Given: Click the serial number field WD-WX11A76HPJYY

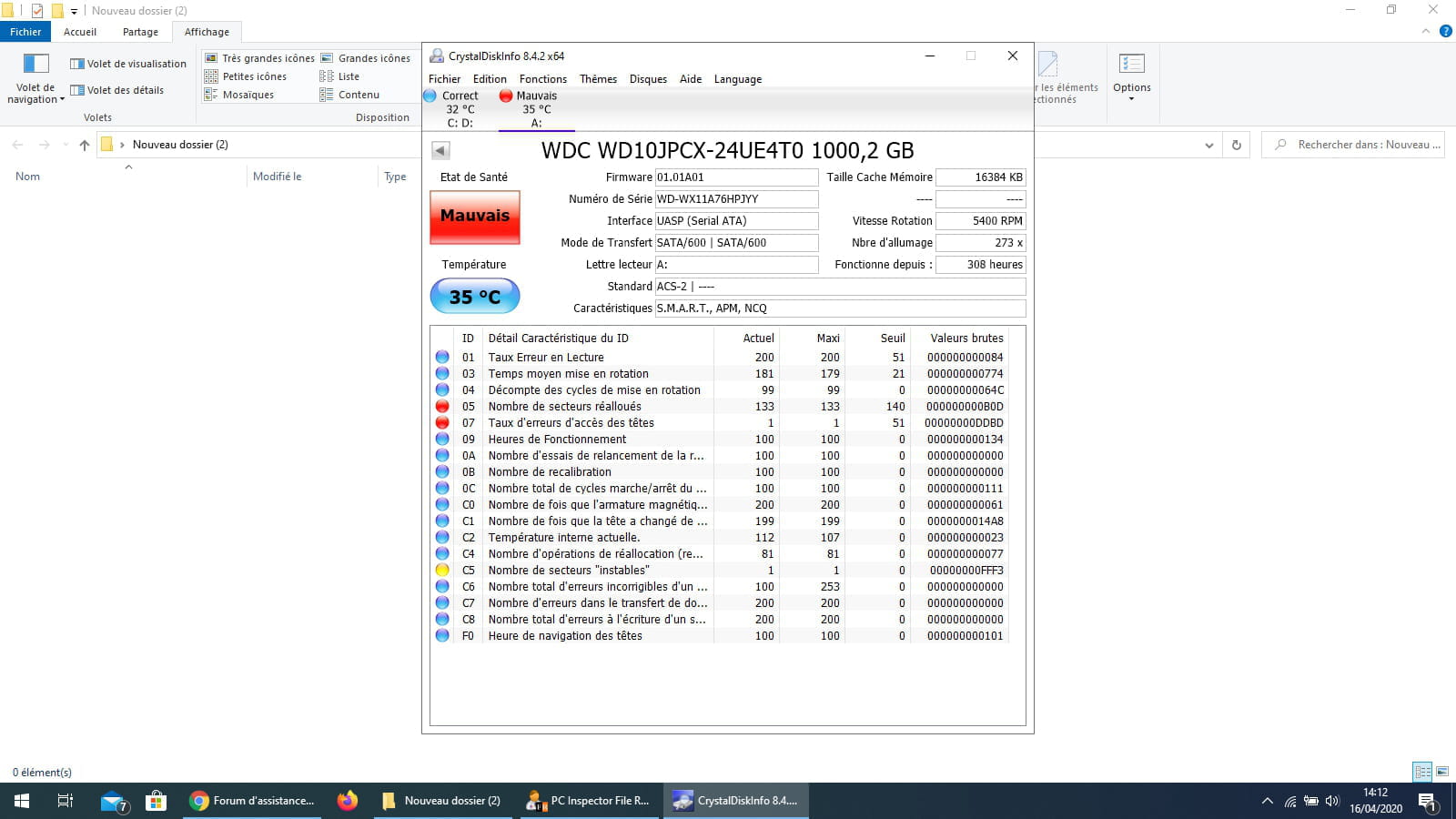Looking at the screenshot, I should [x=736, y=199].
